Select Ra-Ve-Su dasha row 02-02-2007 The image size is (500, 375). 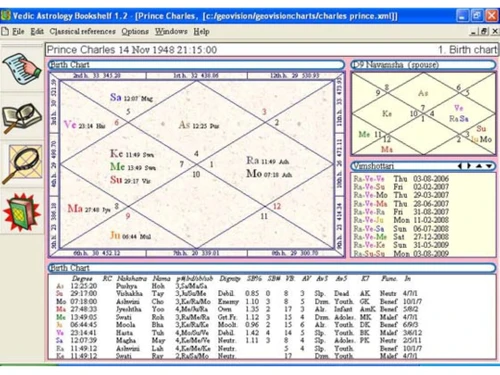[401, 187]
